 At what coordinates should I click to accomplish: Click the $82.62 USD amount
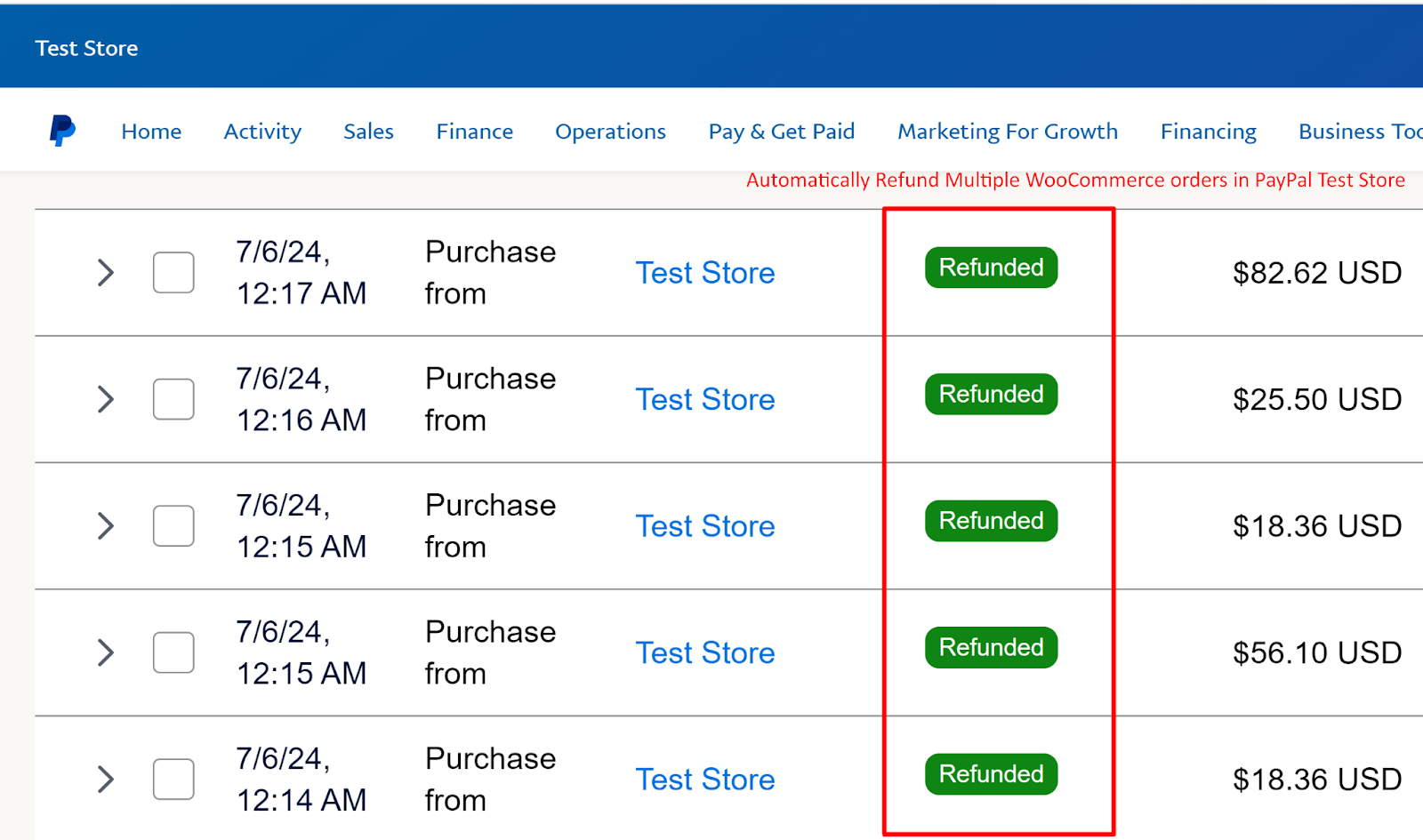pos(1317,273)
